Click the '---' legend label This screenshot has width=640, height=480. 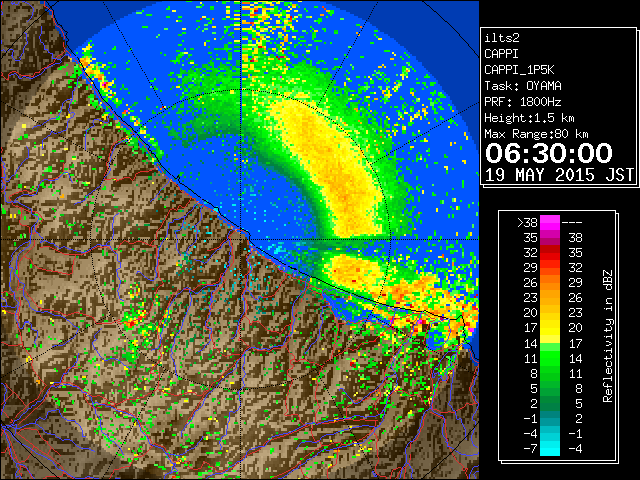[x=572, y=223]
